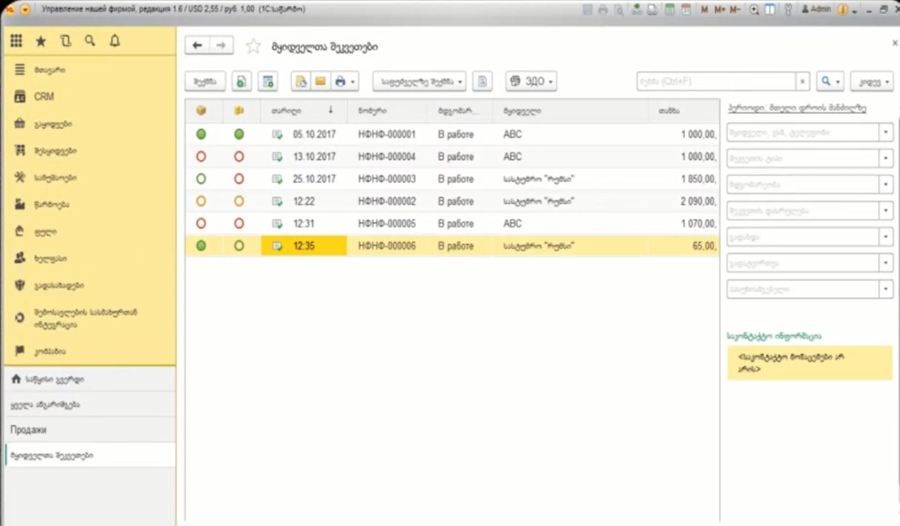Click the search magnifier in top panel
Viewport: 900px width, 526px height.
90,41
